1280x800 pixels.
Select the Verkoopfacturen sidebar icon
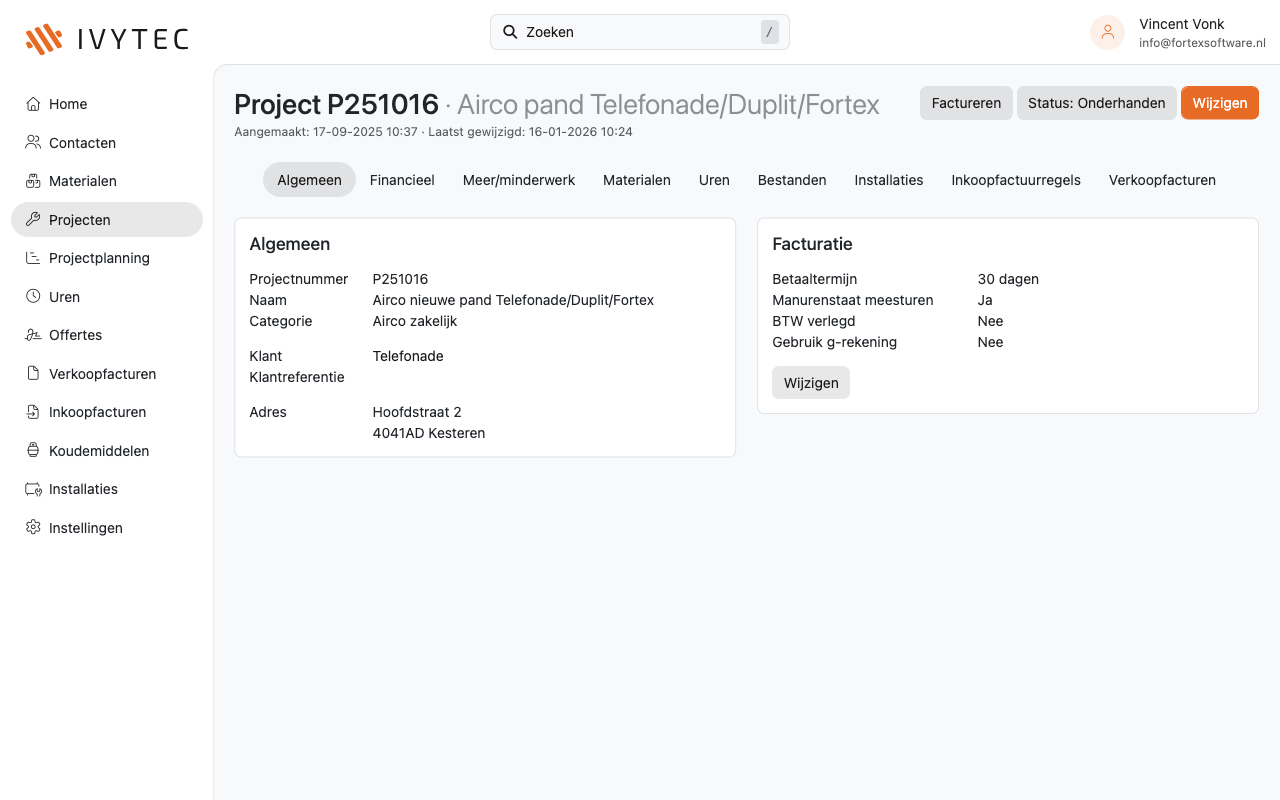click(31, 373)
